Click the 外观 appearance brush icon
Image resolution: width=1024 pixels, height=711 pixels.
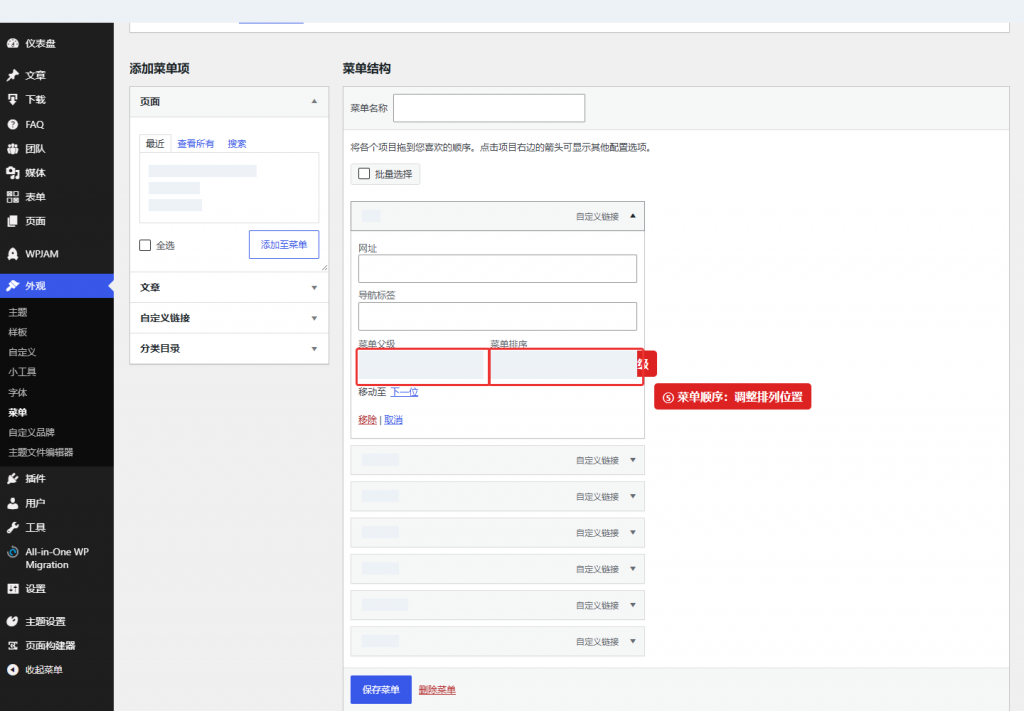coord(12,285)
